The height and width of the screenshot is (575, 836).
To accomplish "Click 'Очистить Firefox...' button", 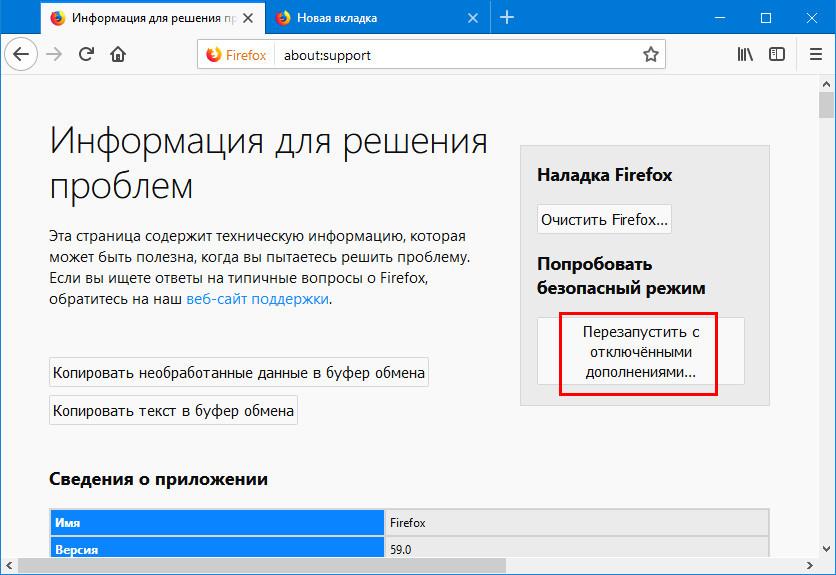I will point(604,219).
